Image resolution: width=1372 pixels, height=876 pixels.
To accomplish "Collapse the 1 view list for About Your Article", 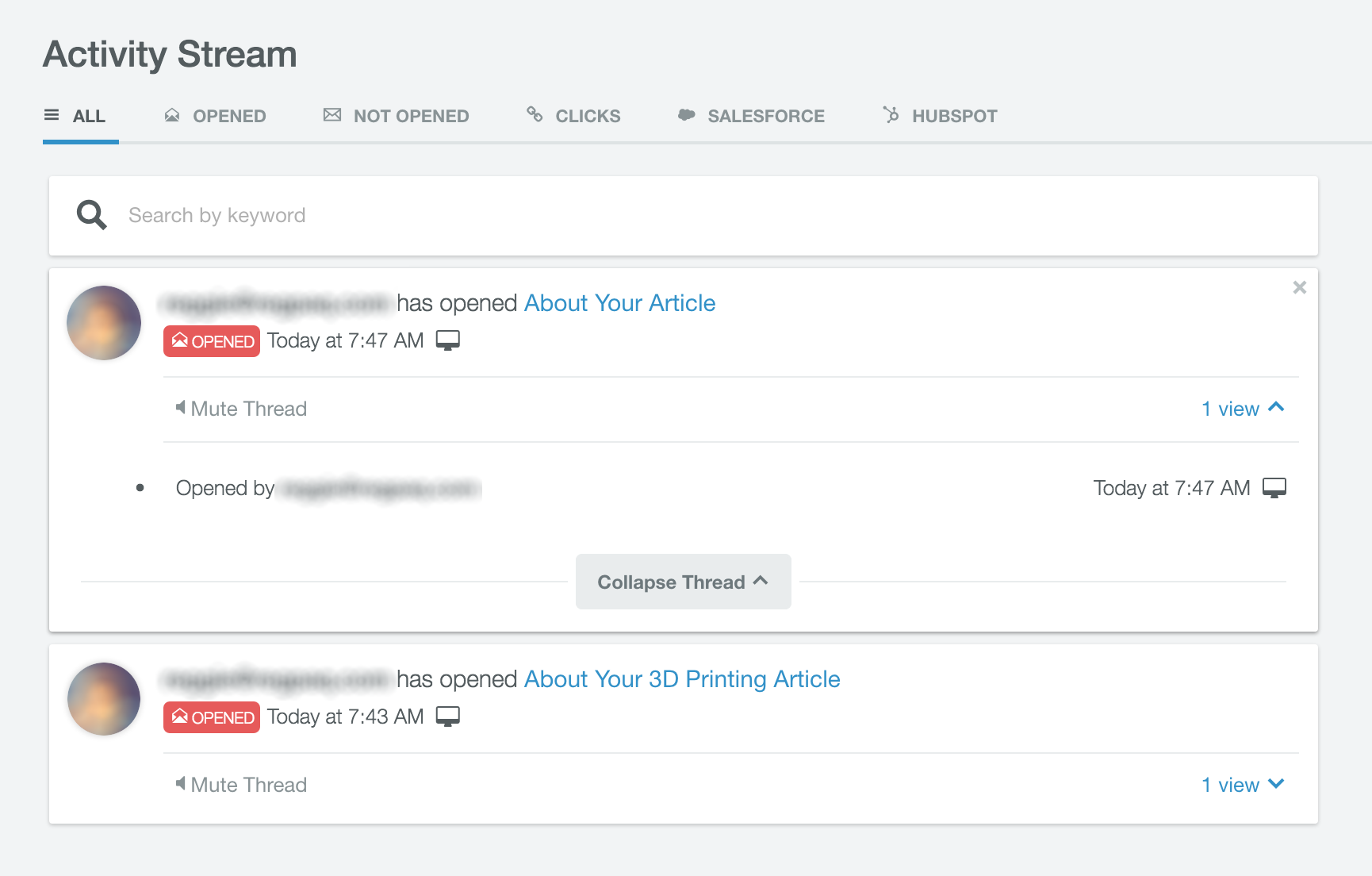I will [x=1243, y=409].
